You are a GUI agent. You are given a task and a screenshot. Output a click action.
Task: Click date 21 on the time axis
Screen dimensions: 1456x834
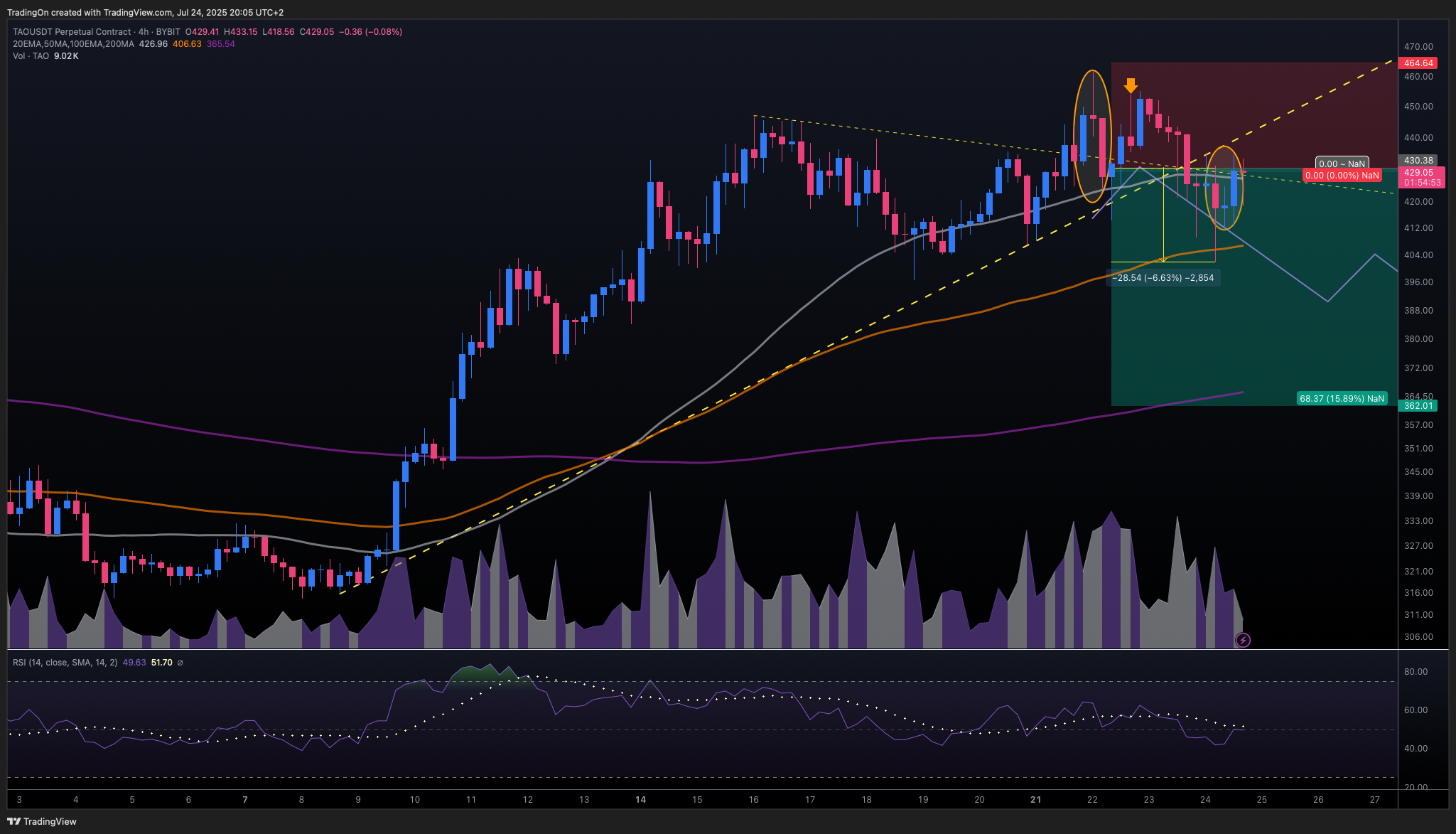pos(1036,800)
